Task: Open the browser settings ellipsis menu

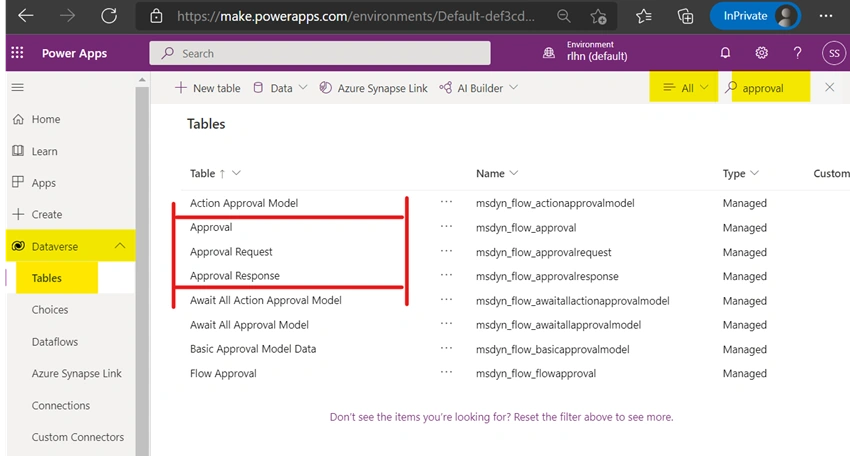Action: (826, 16)
